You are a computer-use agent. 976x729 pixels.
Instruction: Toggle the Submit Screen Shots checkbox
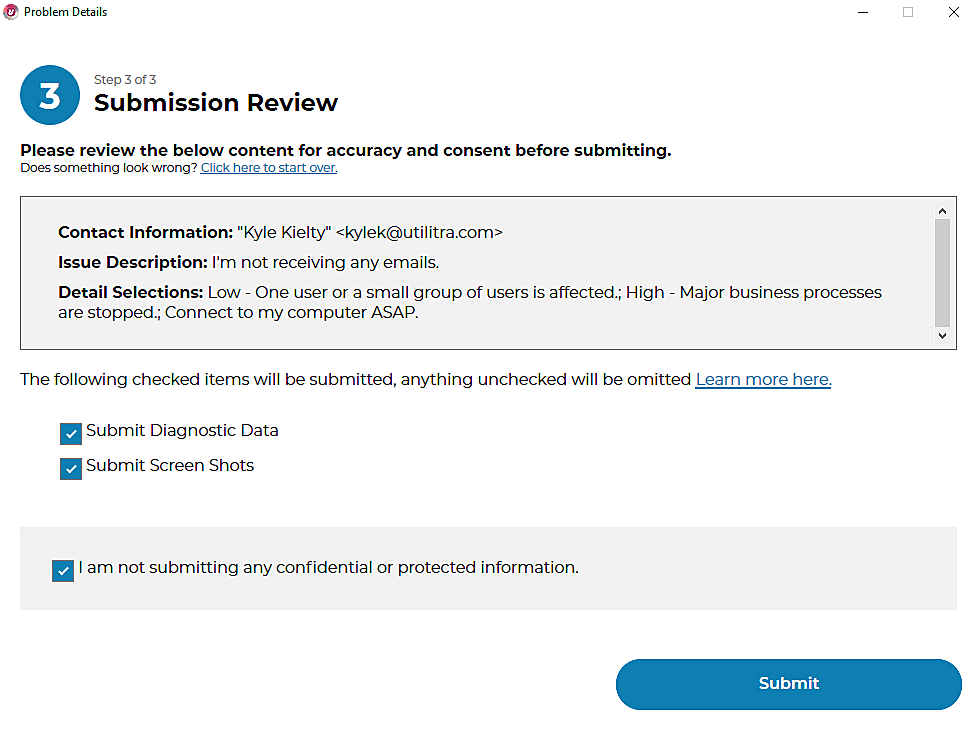(71, 468)
